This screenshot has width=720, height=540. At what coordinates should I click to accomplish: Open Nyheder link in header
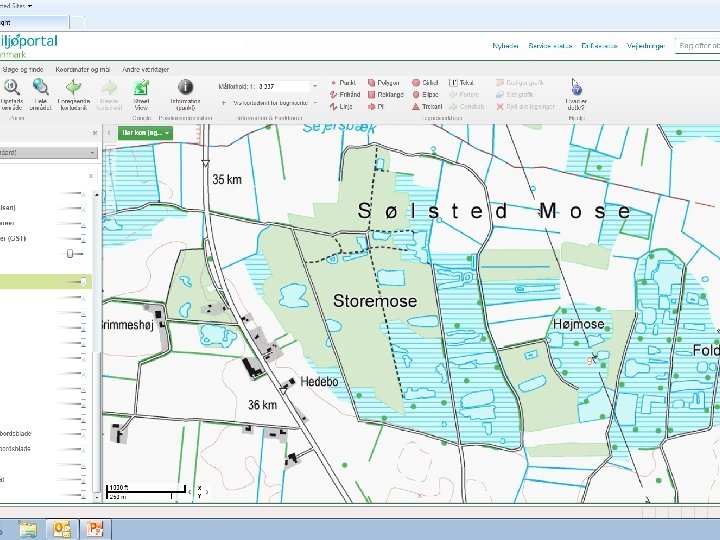click(x=506, y=46)
